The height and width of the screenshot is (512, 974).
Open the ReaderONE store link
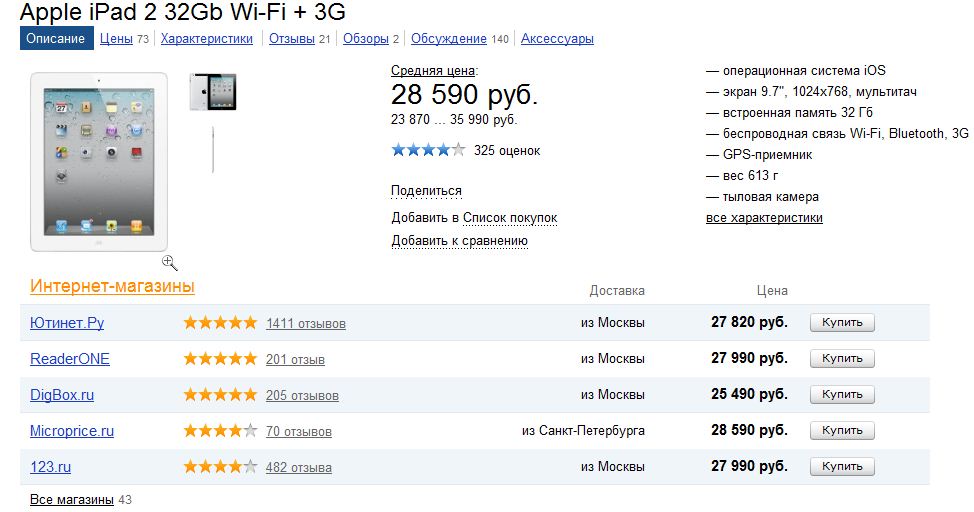coord(70,359)
